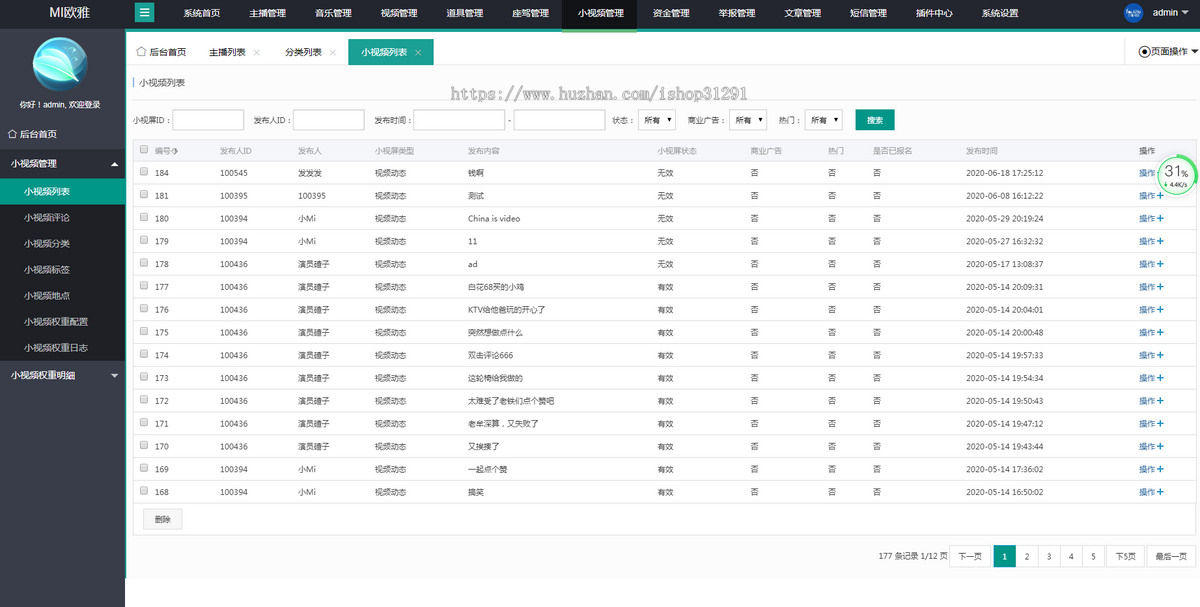Open 插件中心 in the top navigation
The height and width of the screenshot is (607, 1200).
pos(934,13)
